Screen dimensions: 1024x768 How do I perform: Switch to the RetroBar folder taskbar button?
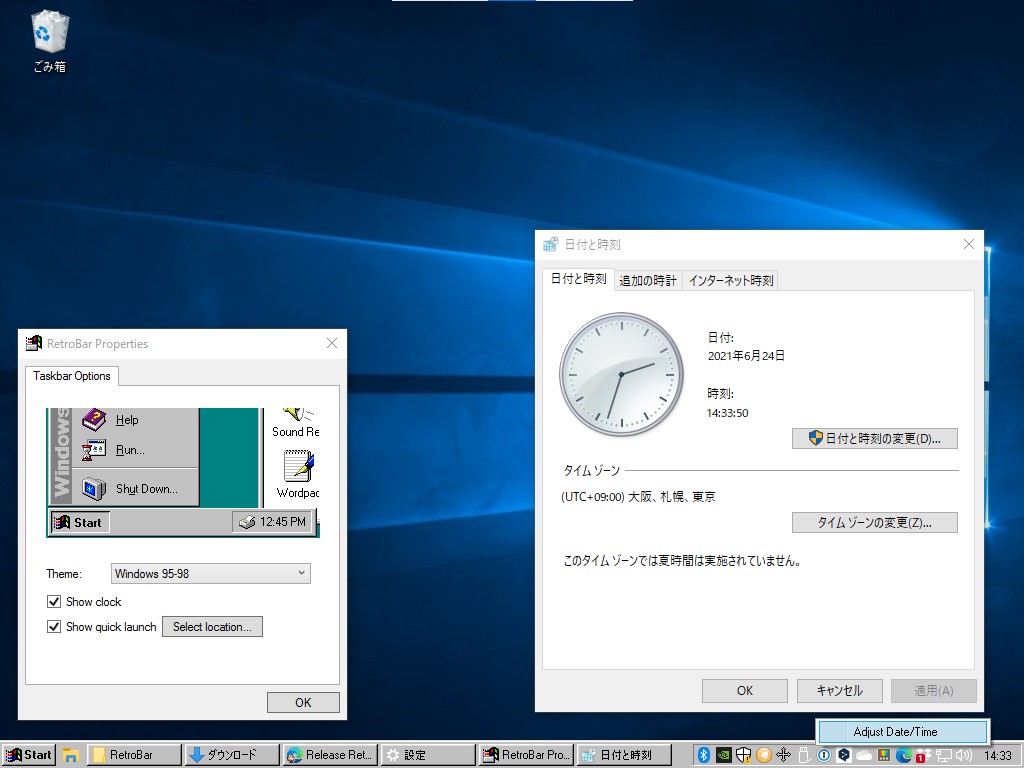(x=134, y=755)
